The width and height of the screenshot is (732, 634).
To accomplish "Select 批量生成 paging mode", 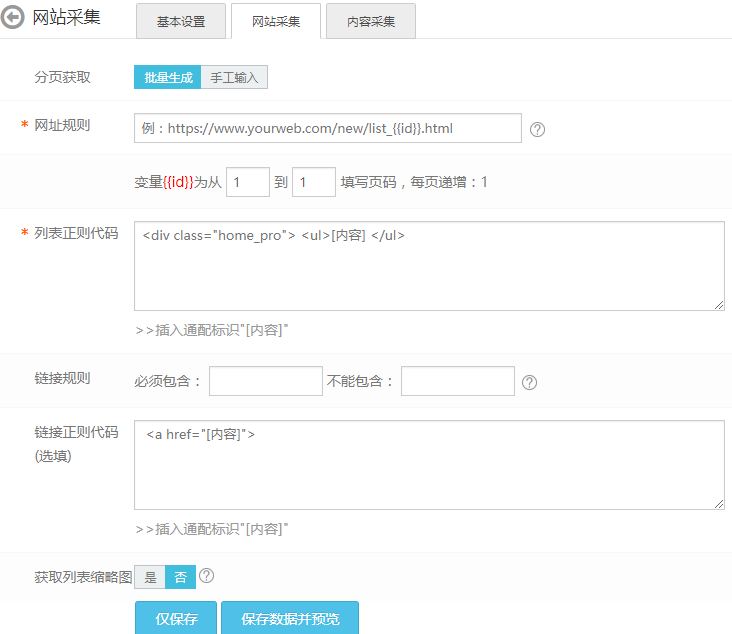I will [x=167, y=78].
